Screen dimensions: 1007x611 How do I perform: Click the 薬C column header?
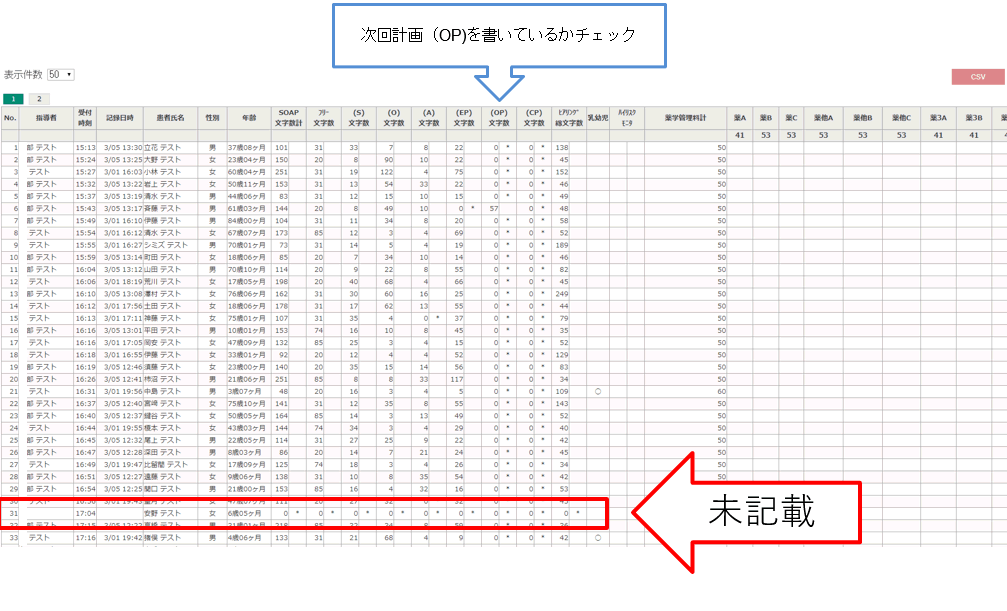(x=791, y=118)
